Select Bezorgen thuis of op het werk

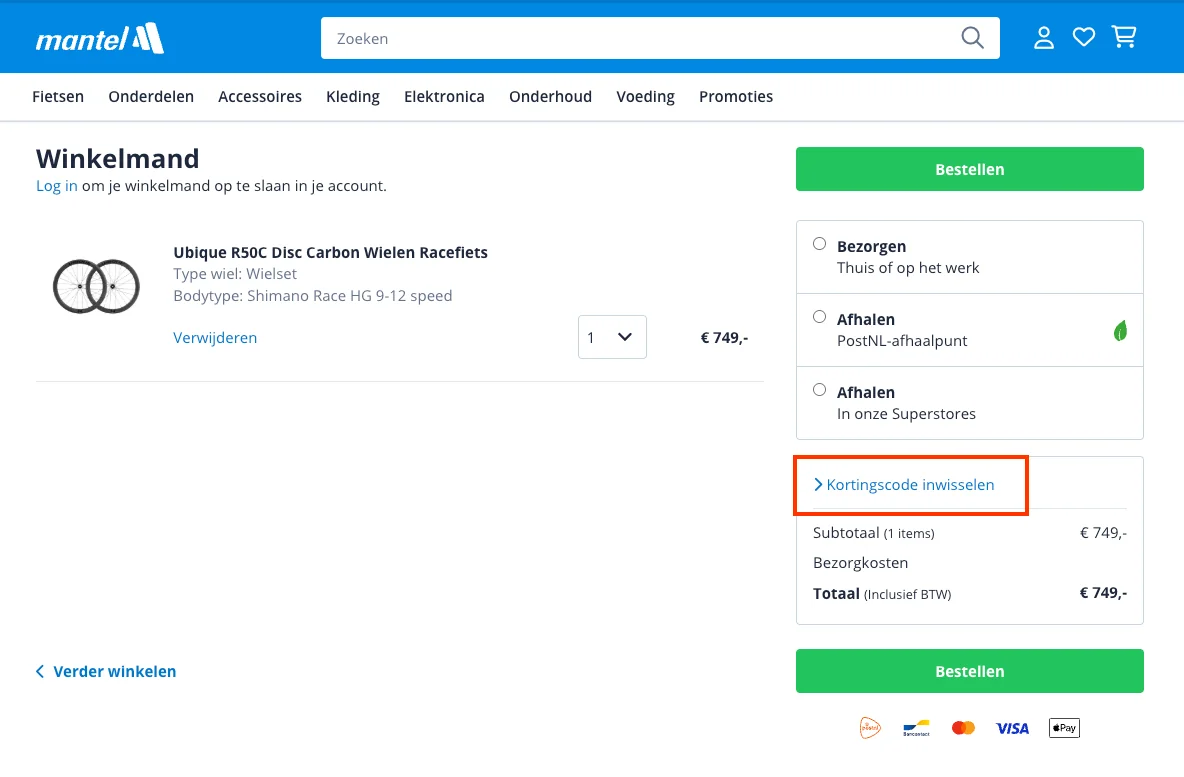[x=819, y=244]
